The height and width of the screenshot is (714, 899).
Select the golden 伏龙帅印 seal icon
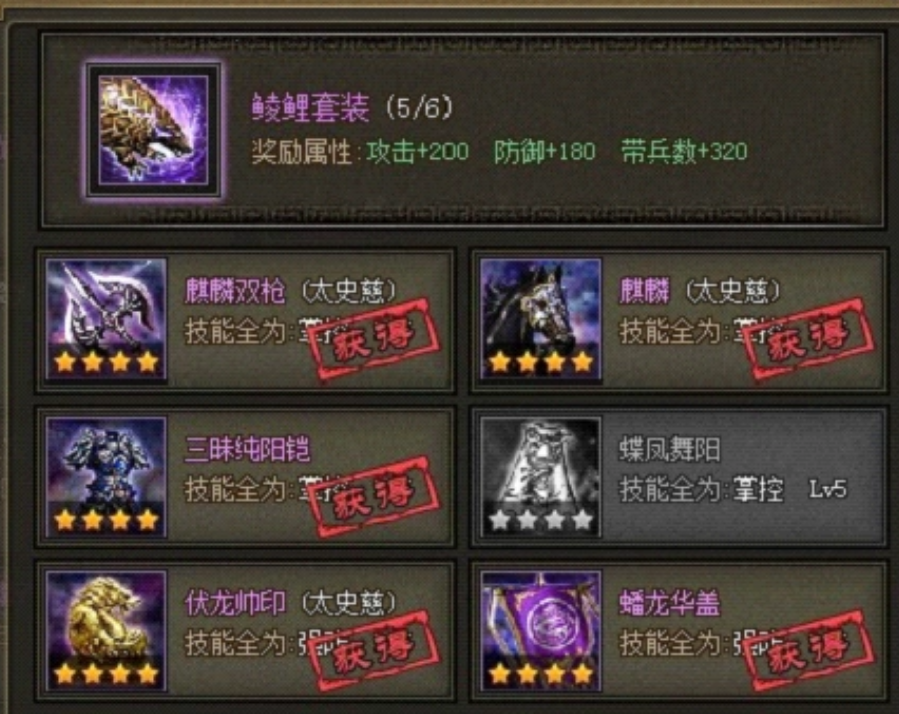coord(107,631)
